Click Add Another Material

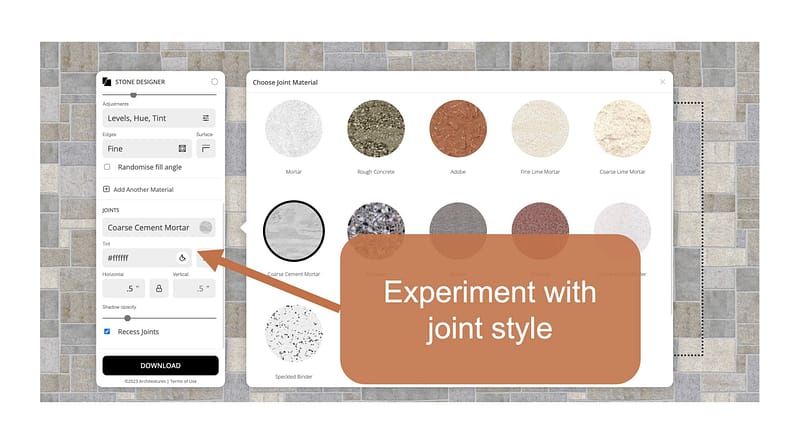(x=139, y=189)
